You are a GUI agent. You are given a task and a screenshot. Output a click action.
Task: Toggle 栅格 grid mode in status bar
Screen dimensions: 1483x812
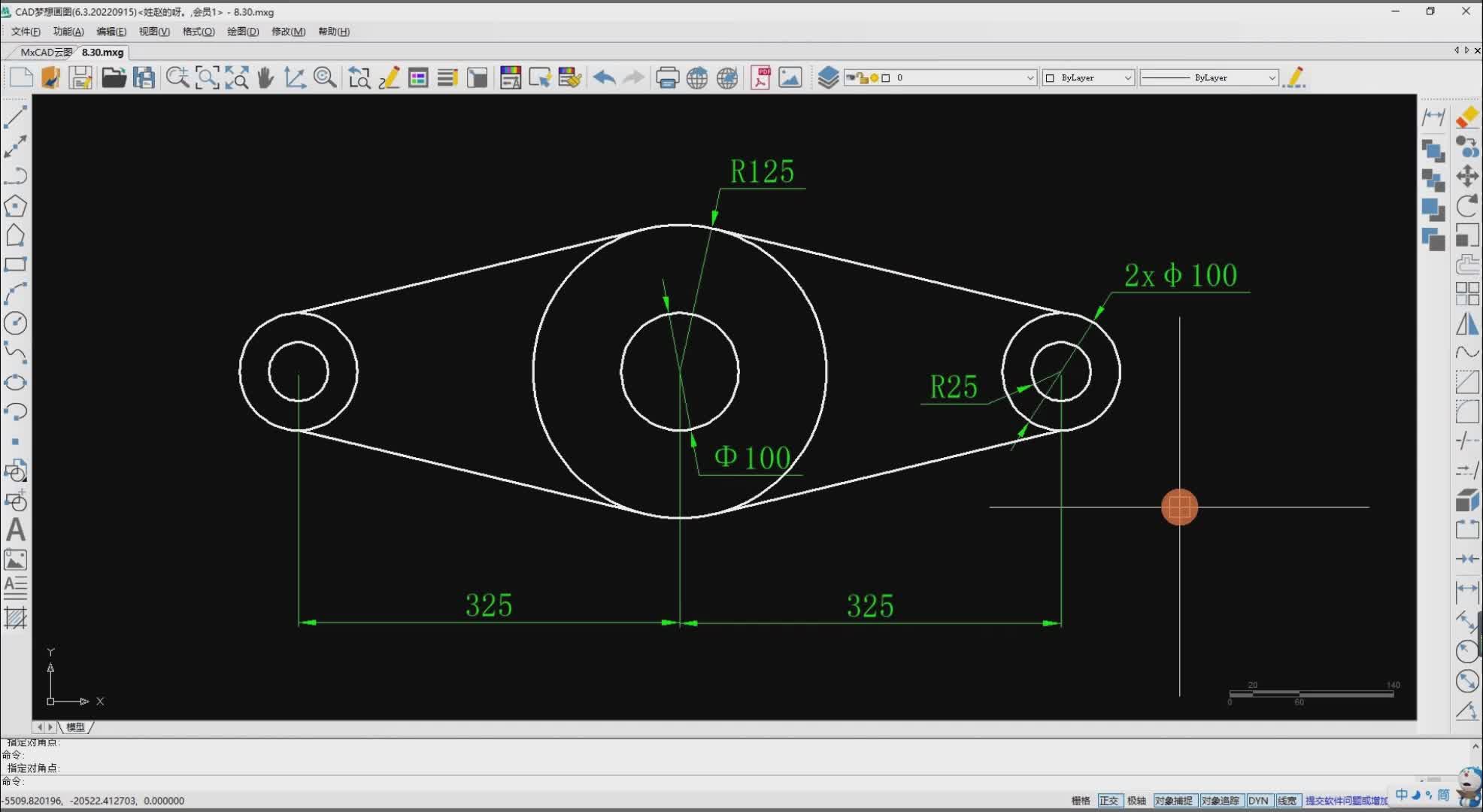pyautogui.click(x=1081, y=801)
